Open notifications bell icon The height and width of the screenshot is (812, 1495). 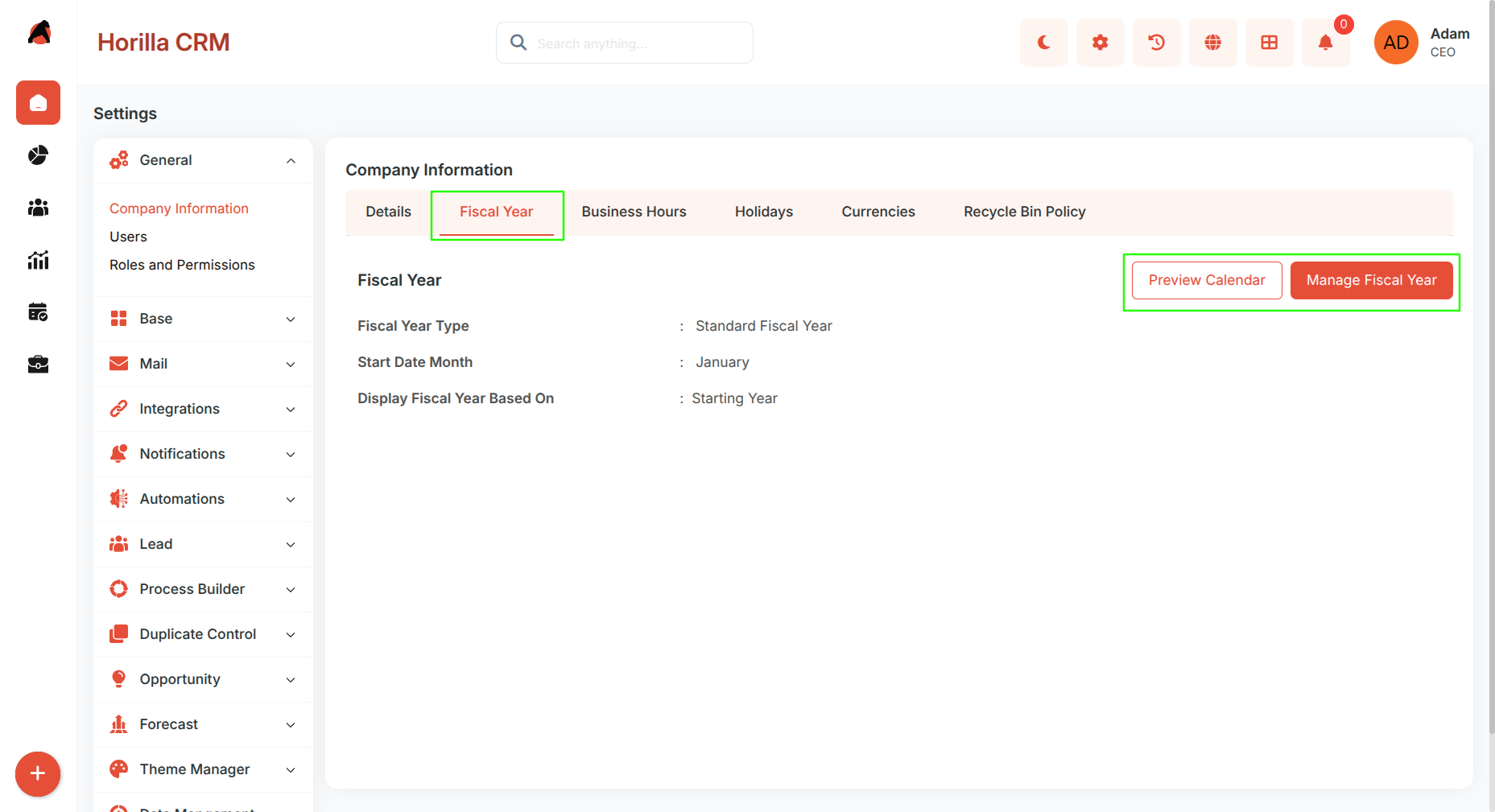tap(1326, 43)
